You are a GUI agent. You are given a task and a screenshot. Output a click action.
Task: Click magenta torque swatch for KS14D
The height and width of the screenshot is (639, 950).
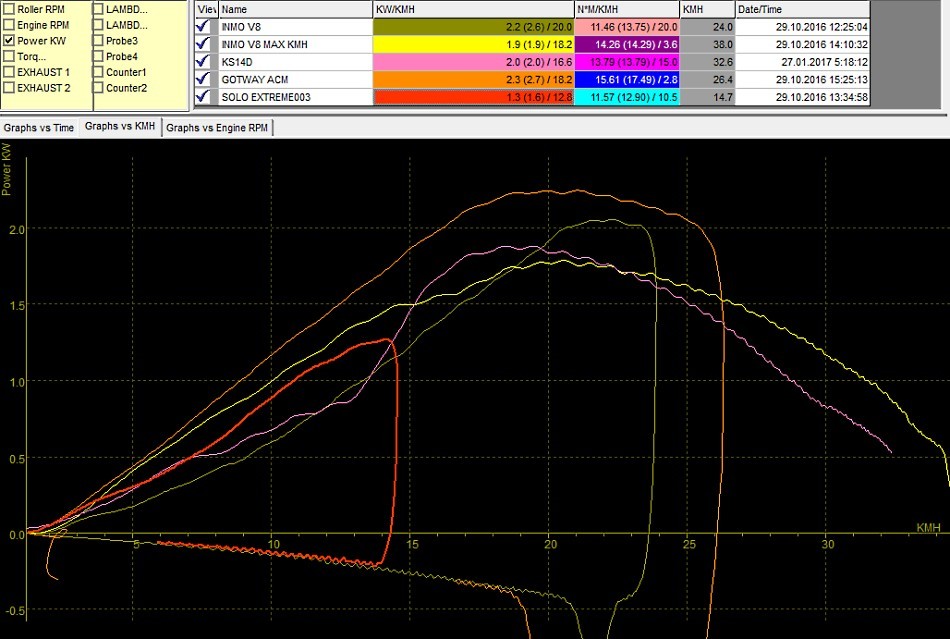pyautogui.click(x=627, y=62)
